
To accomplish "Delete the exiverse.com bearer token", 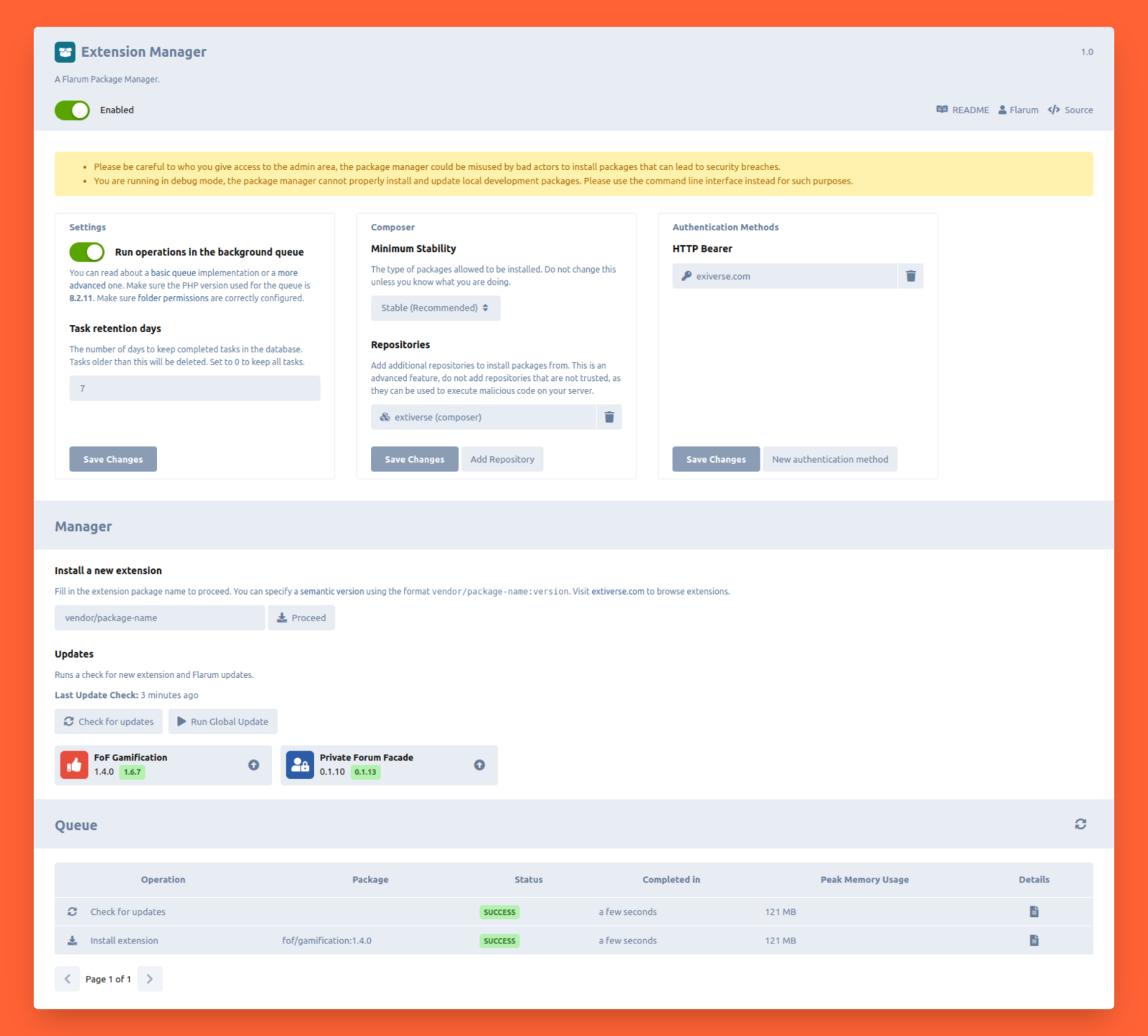I will click(x=911, y=276).
